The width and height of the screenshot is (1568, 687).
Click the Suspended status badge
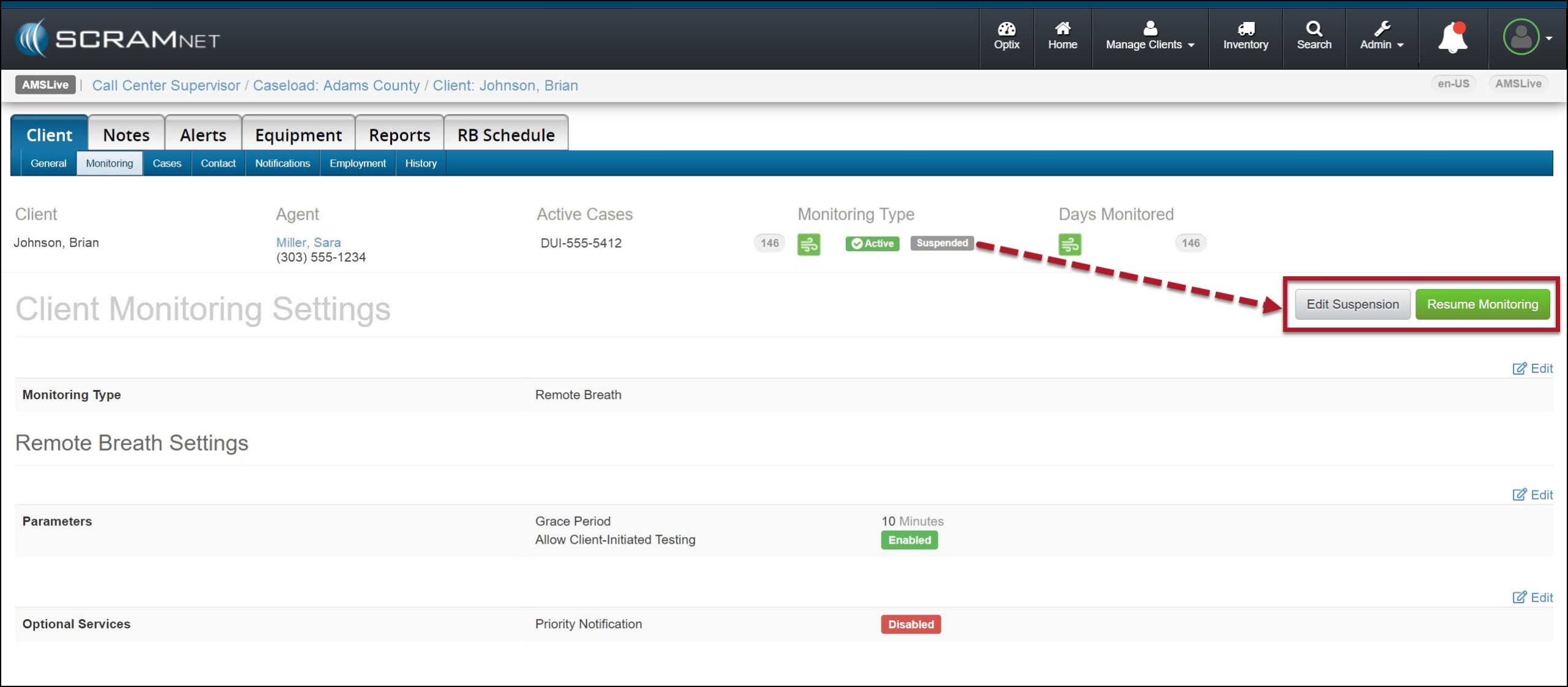(941, 243)
